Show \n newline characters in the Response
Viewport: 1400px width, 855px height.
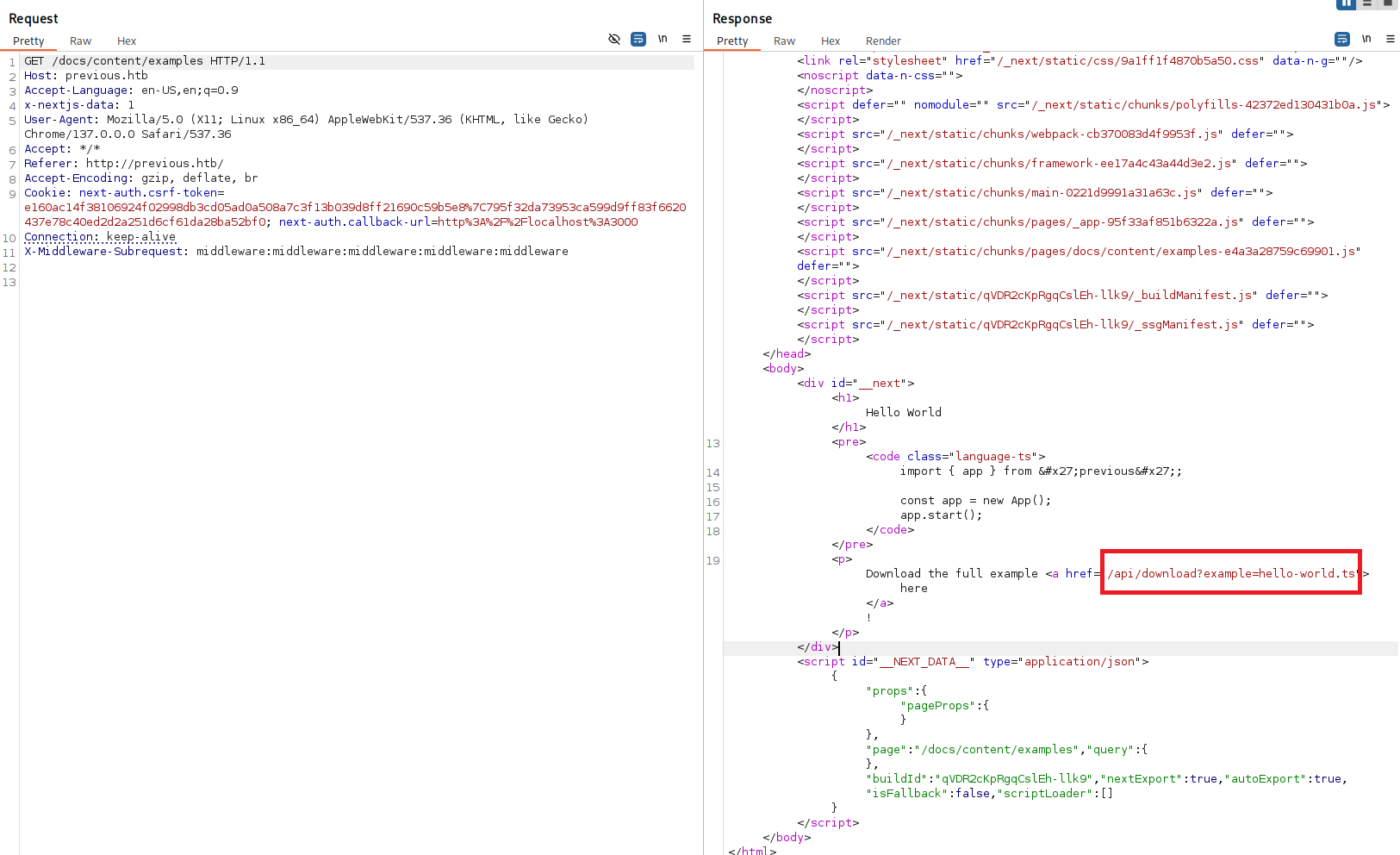(x=1366, y=39)
